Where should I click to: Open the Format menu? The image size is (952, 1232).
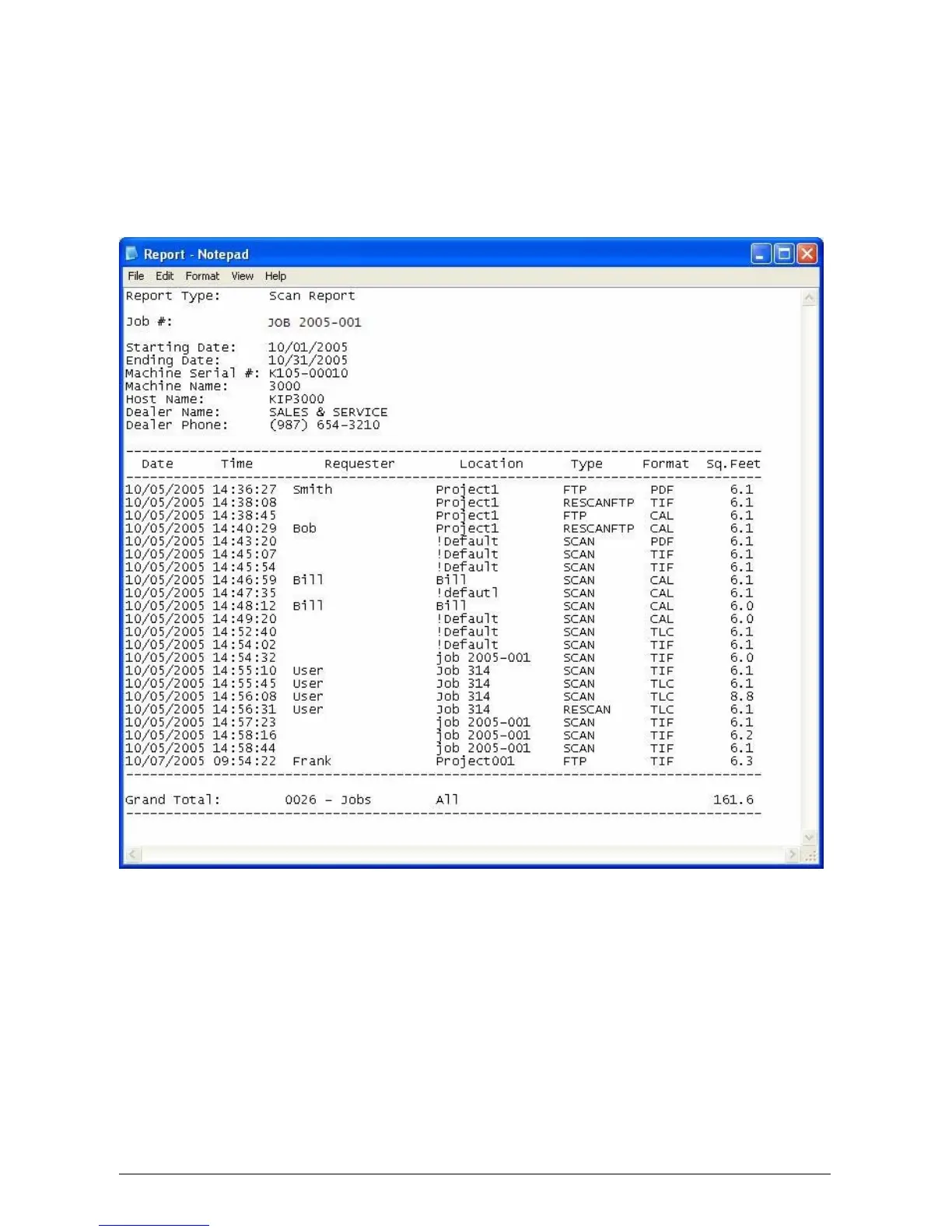[x=202, y=276]
